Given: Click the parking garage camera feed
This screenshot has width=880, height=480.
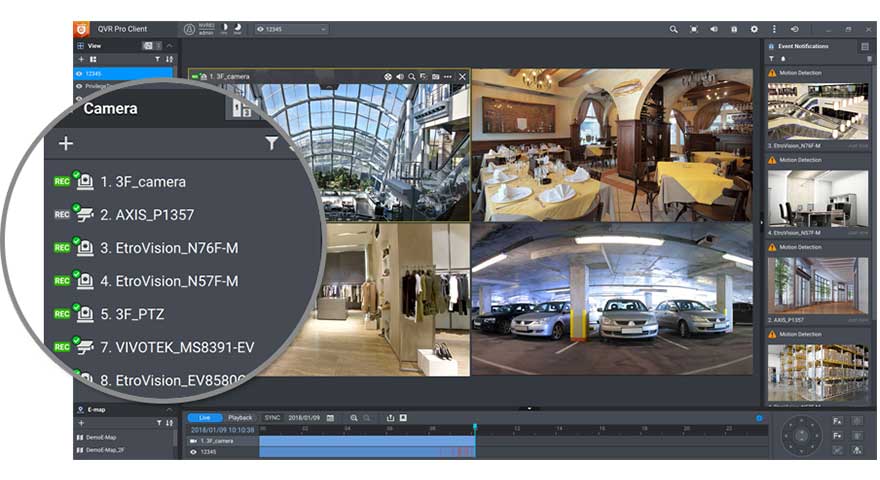Looking at the screenshot, I should coord(612,299).
